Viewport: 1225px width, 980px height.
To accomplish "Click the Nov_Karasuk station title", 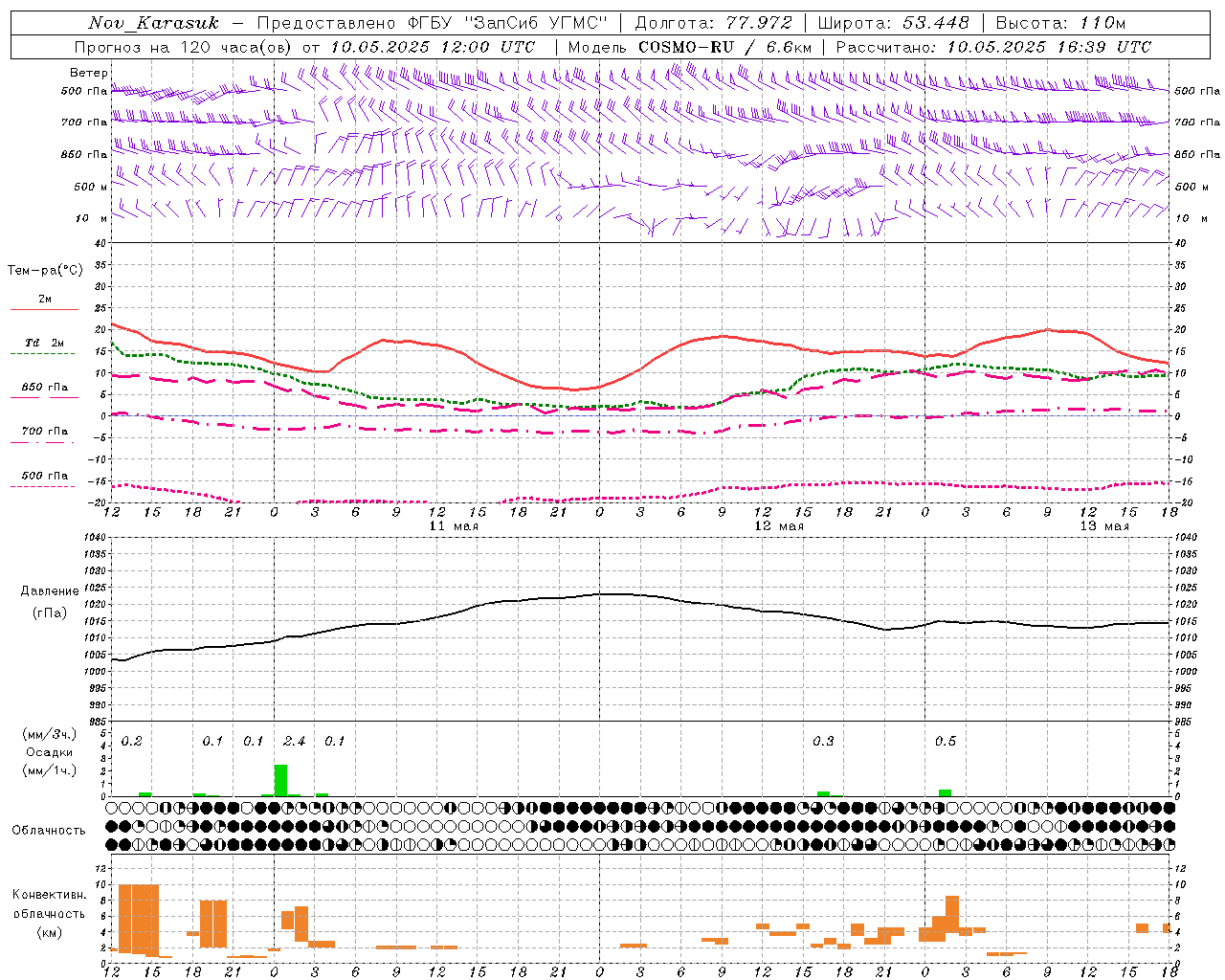I will (153, 23).
